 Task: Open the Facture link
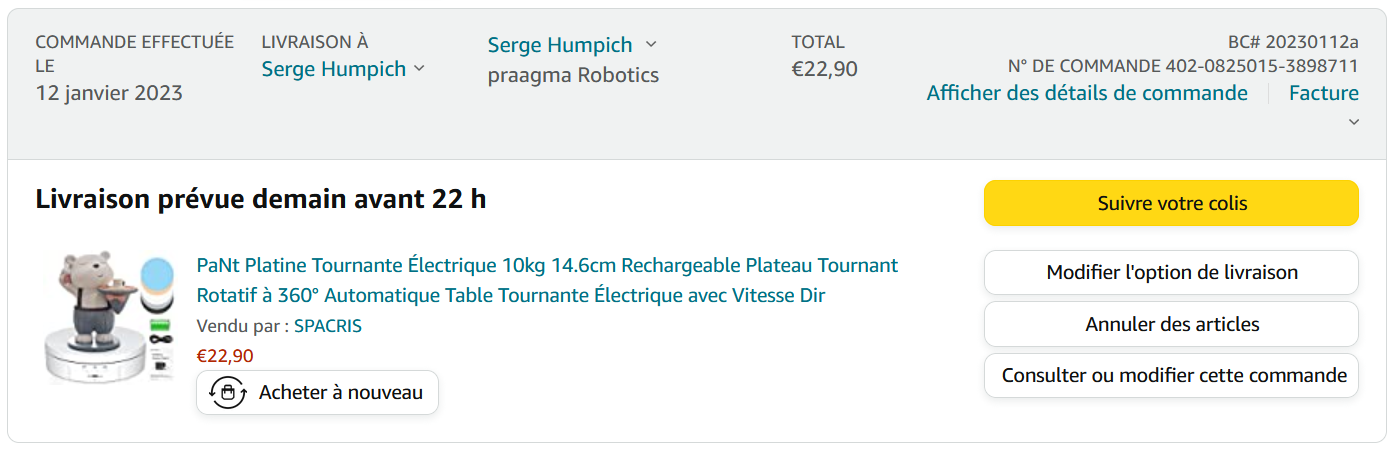pos(1323,93)
